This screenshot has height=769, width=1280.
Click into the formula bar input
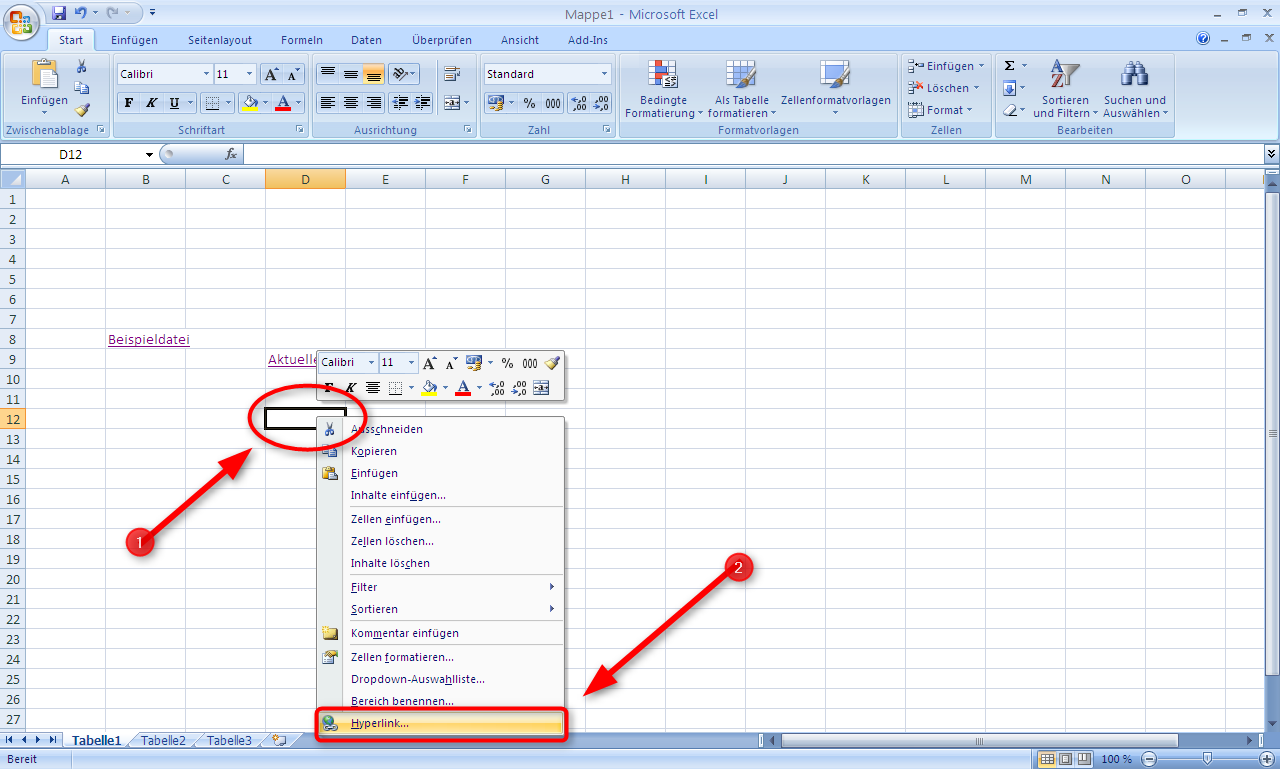pos(754,154)
